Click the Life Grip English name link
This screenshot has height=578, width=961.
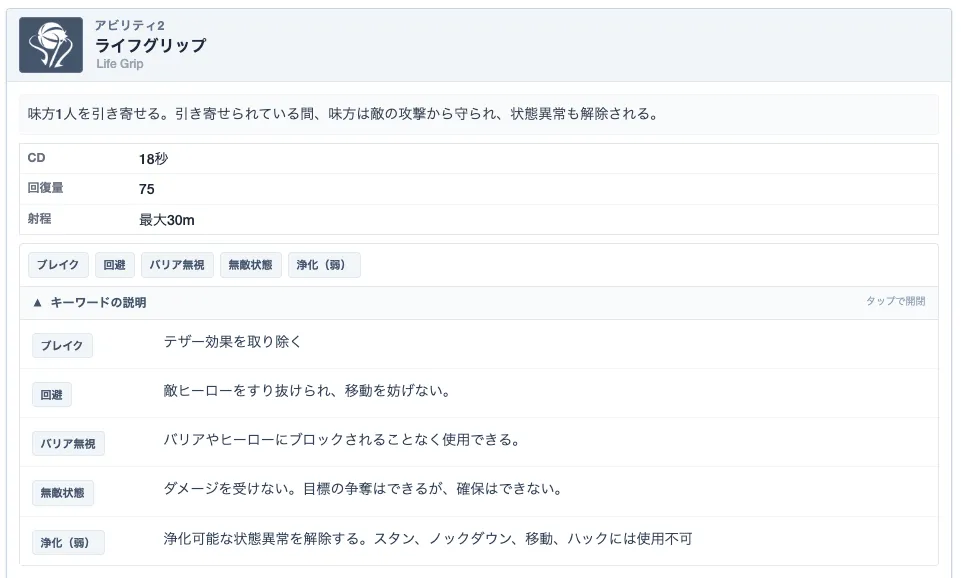click(x=119, y=64)
